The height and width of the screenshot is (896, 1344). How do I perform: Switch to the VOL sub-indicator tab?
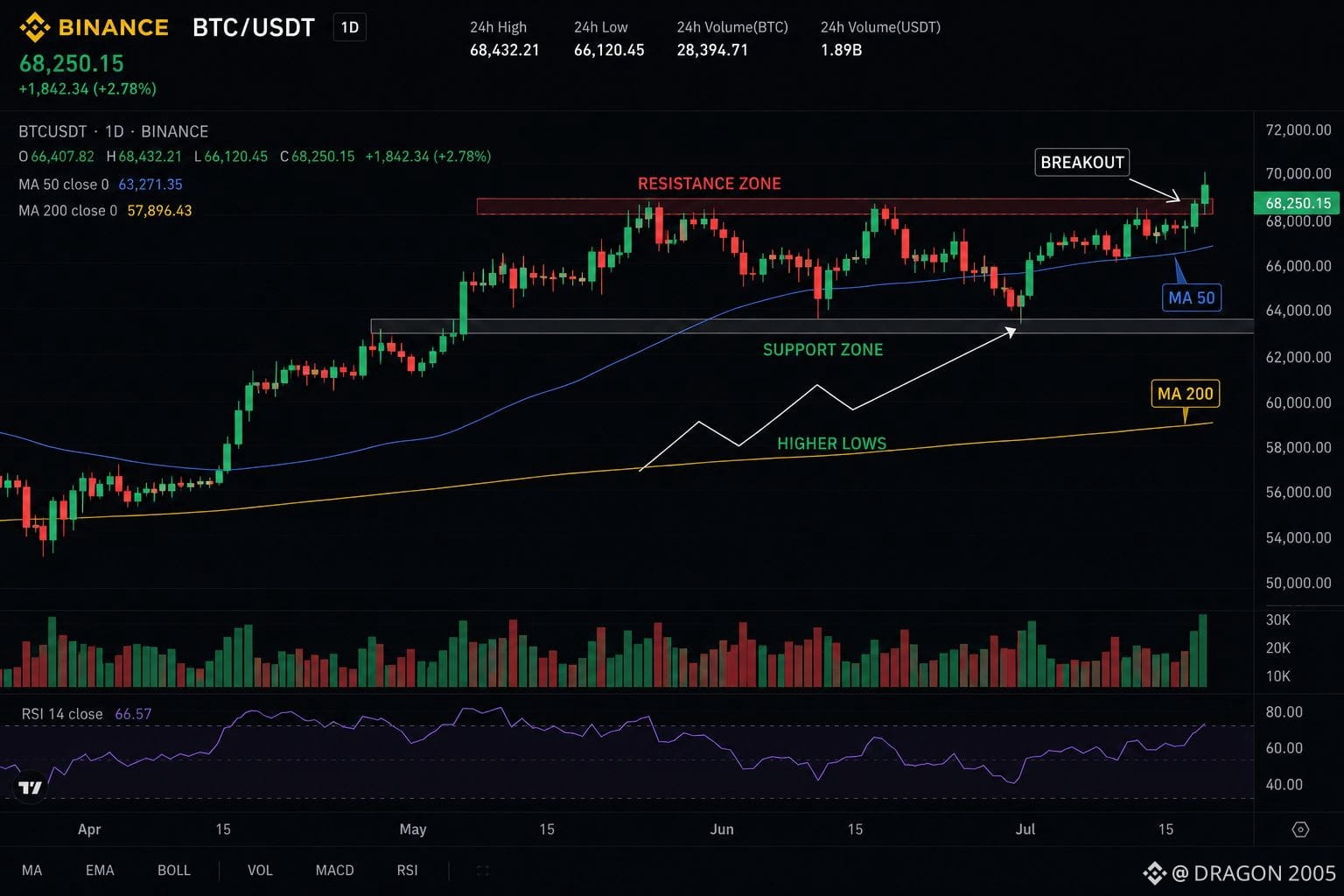click(260, 871)
